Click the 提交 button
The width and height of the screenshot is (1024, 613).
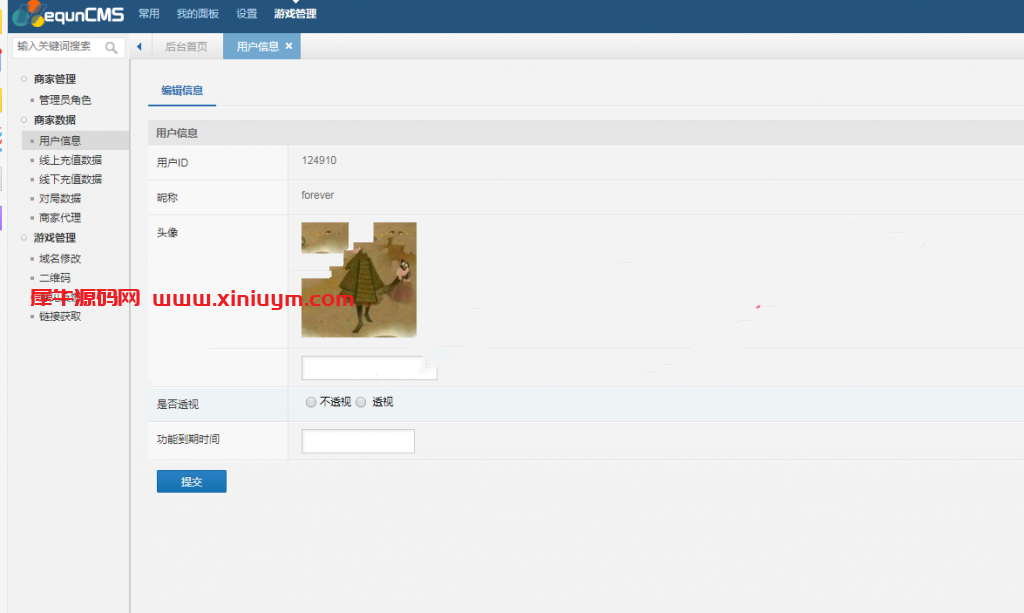(191, 482)
